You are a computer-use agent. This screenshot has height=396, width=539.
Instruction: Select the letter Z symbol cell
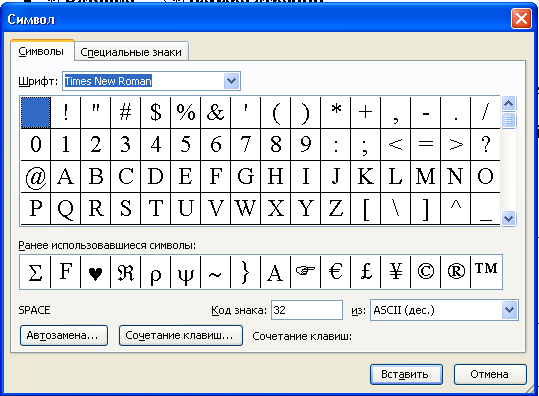(x=336, y=209)
